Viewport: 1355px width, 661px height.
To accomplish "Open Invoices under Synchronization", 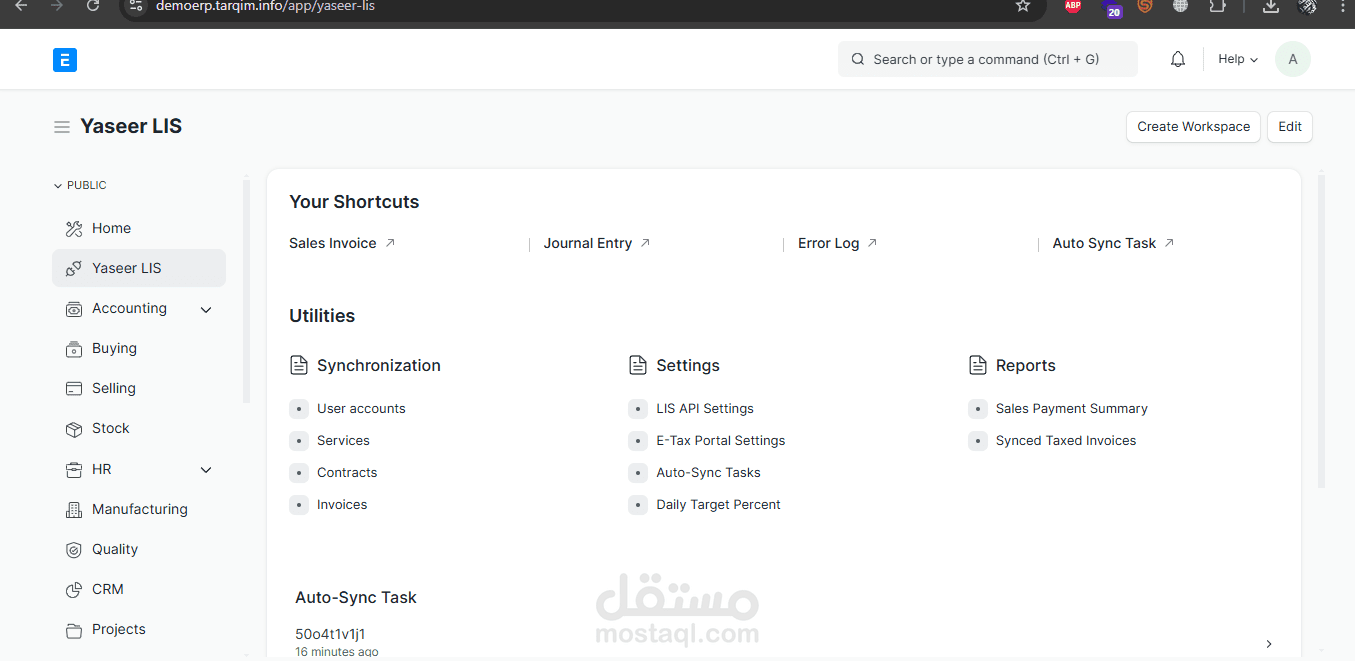I will pos(342,505).
